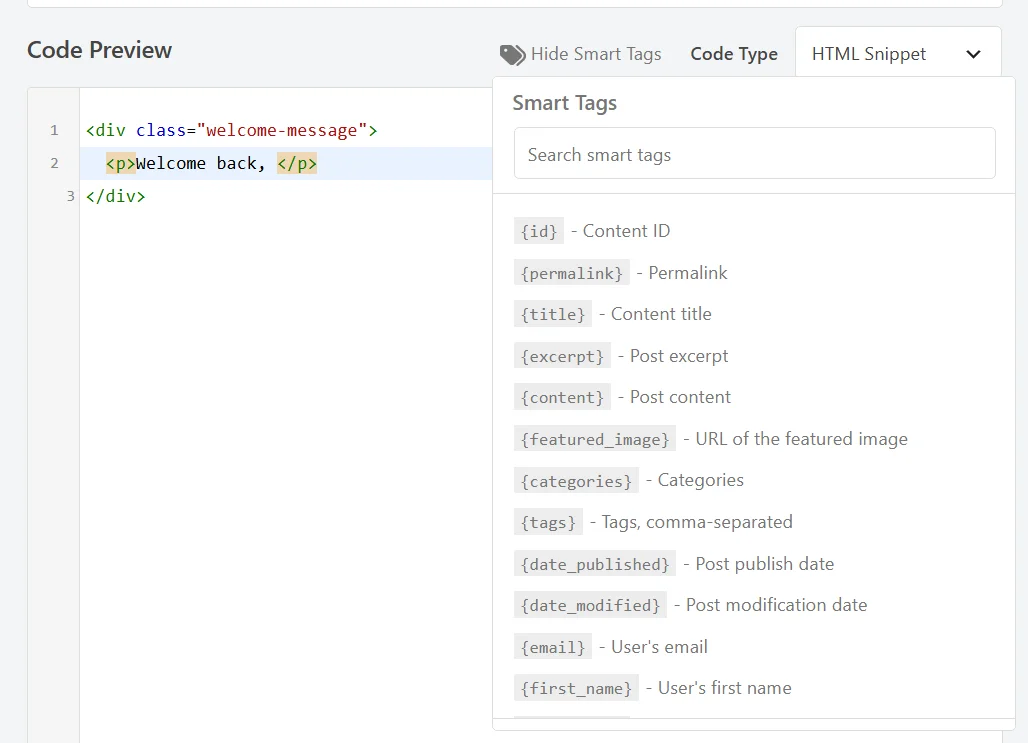
Task: Insert the {categories} smart tag
Action: [576, 481]
